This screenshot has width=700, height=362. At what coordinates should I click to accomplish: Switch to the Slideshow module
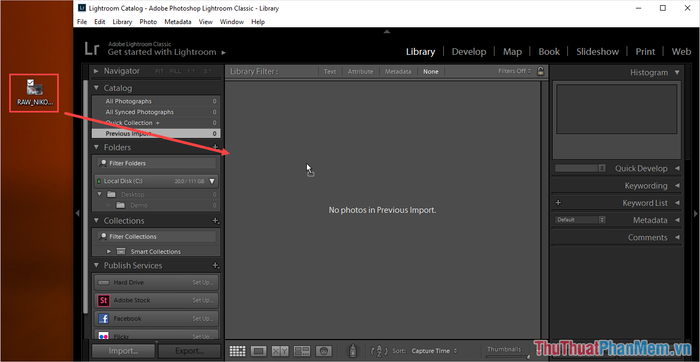(x=597, y=51)
